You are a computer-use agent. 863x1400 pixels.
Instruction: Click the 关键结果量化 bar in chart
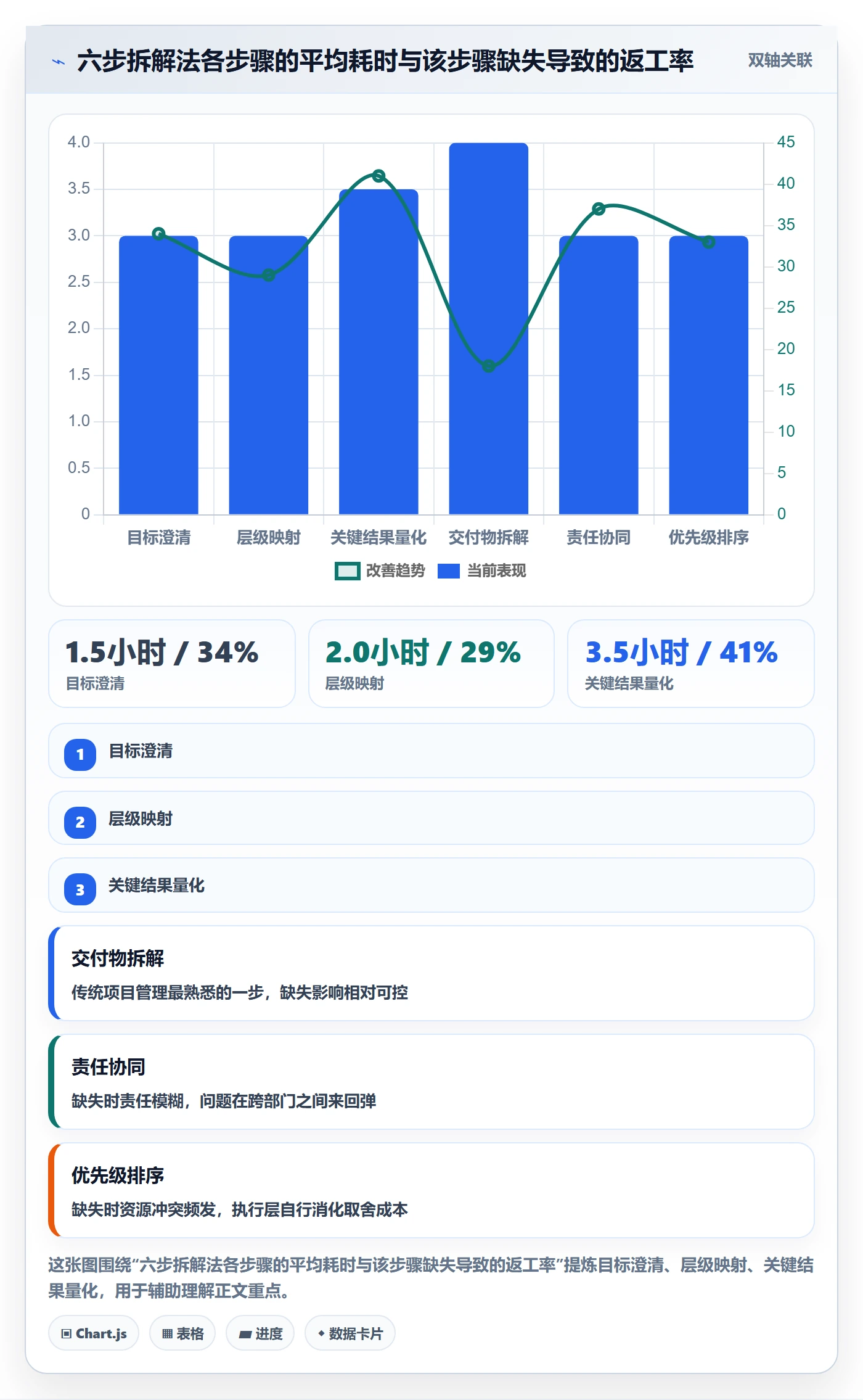[x=378, y=352]
